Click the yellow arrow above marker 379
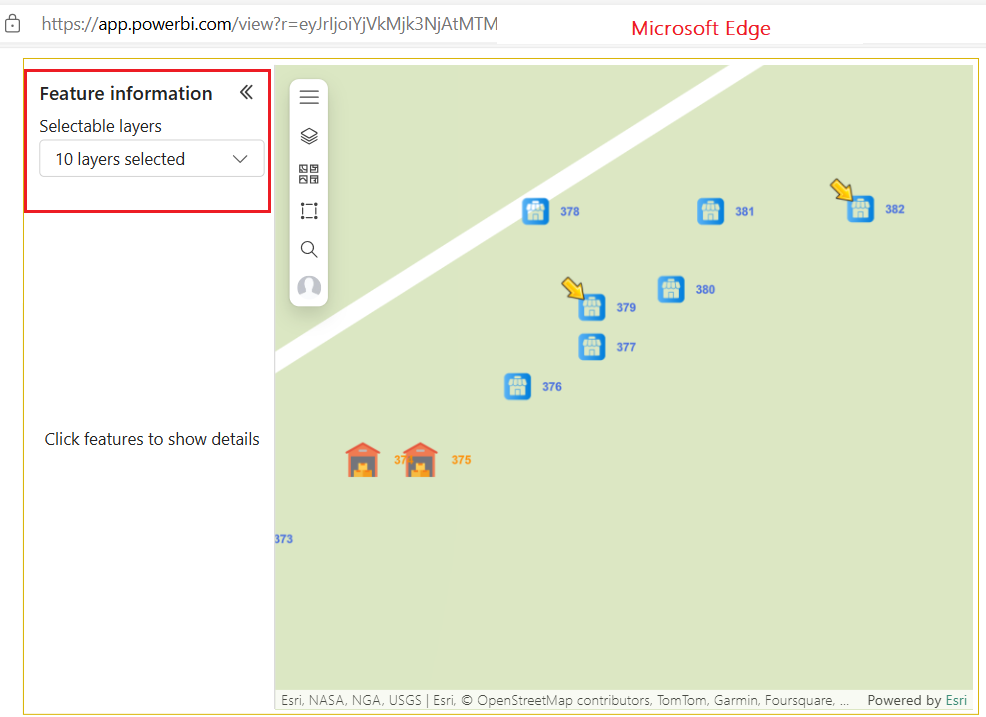986x717 pixels. [x=573, y=289]
